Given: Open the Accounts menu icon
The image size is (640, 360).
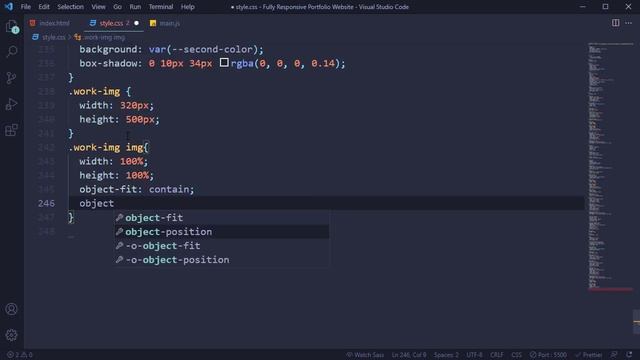Looking at the screenshot, I should click(11, 309).
